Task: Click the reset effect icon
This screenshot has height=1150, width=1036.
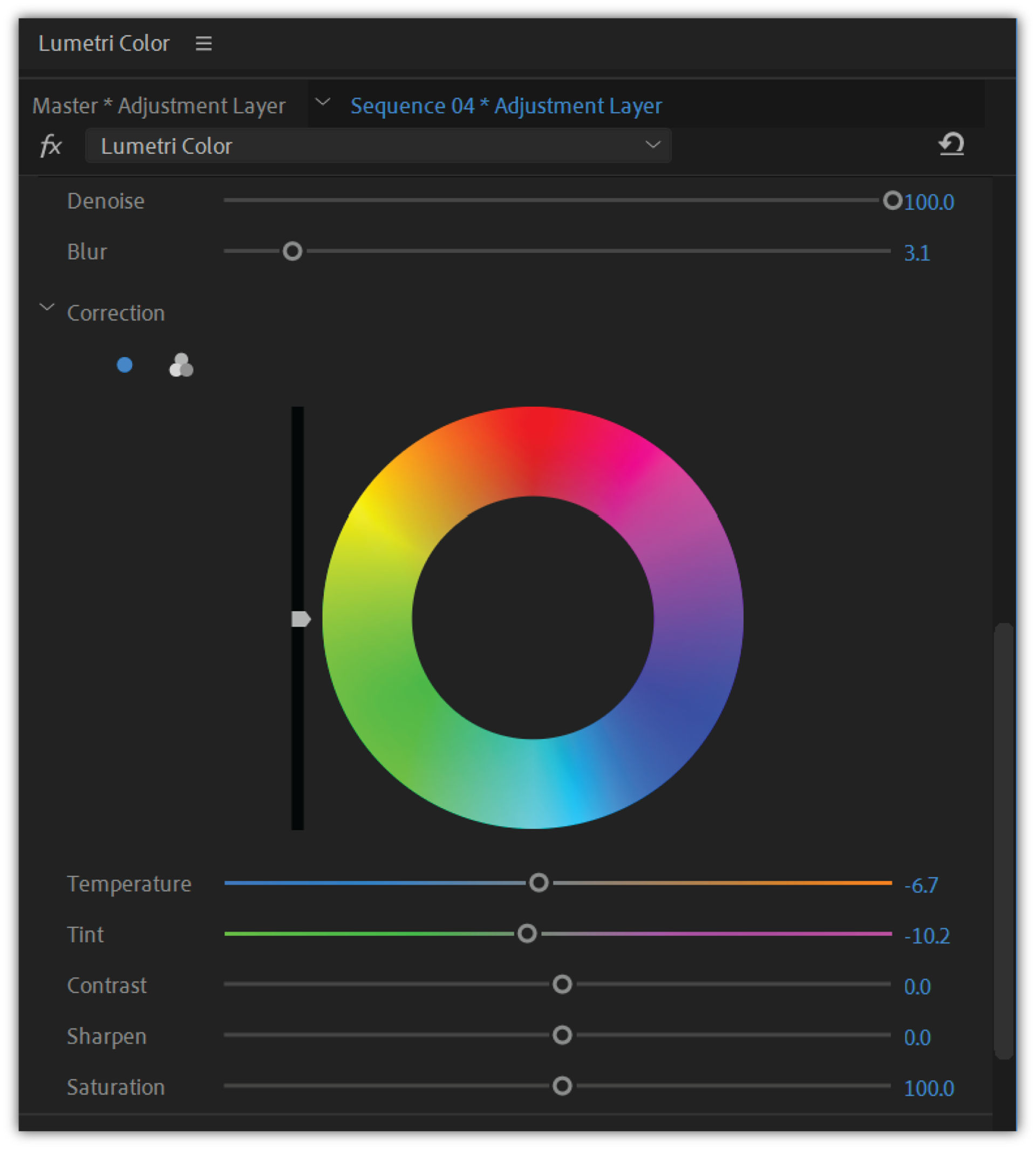Action: tap(952, 145)
